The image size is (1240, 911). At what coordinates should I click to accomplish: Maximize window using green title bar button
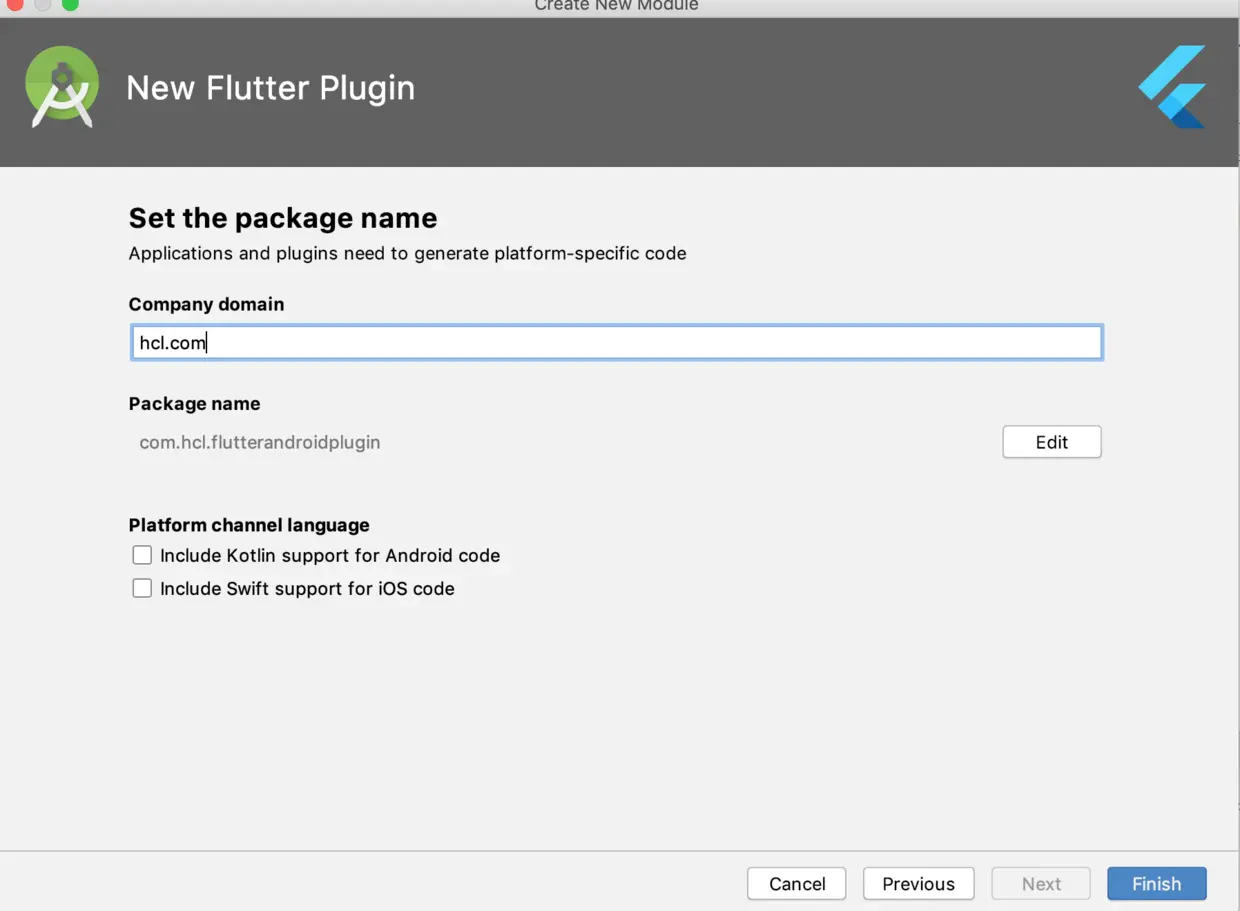tap(70, 4)
